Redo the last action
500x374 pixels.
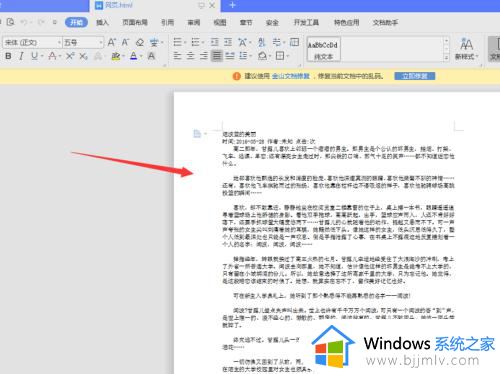(x=41, y=22)
